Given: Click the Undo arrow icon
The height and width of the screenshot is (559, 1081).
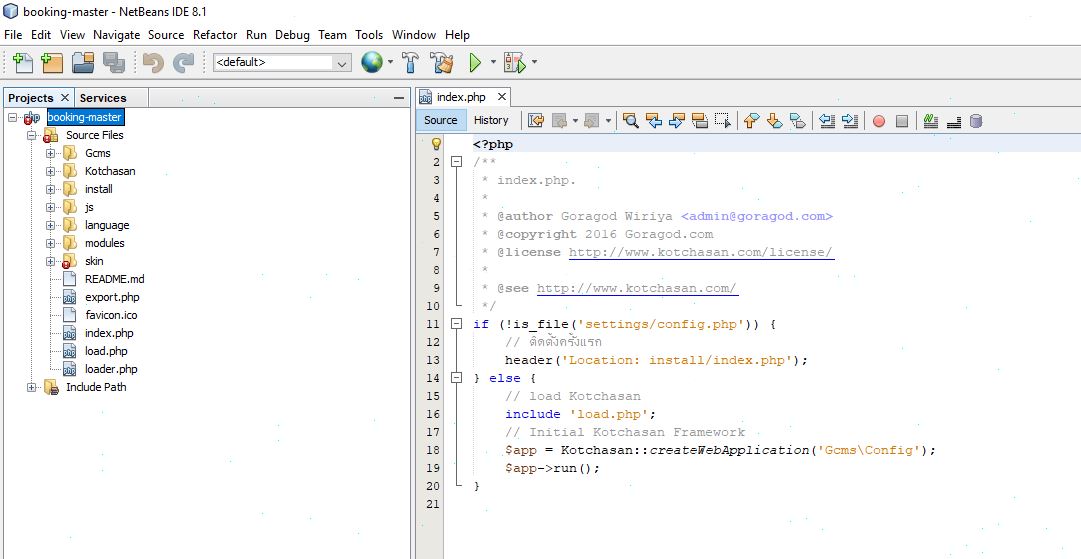Looking at the screenshot, I should 153,63.
